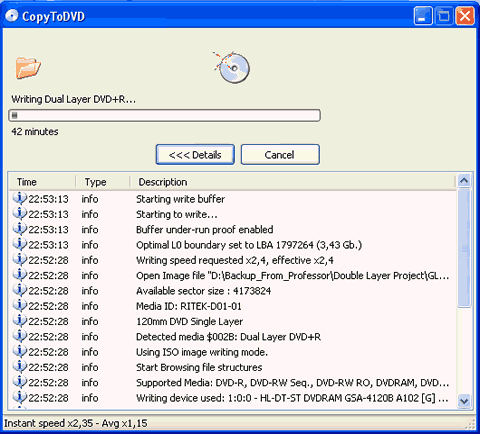The image size is (480, 434).
Task: Click 'Writing Dual Layer DVD+R...' status label
Action: 74,99
